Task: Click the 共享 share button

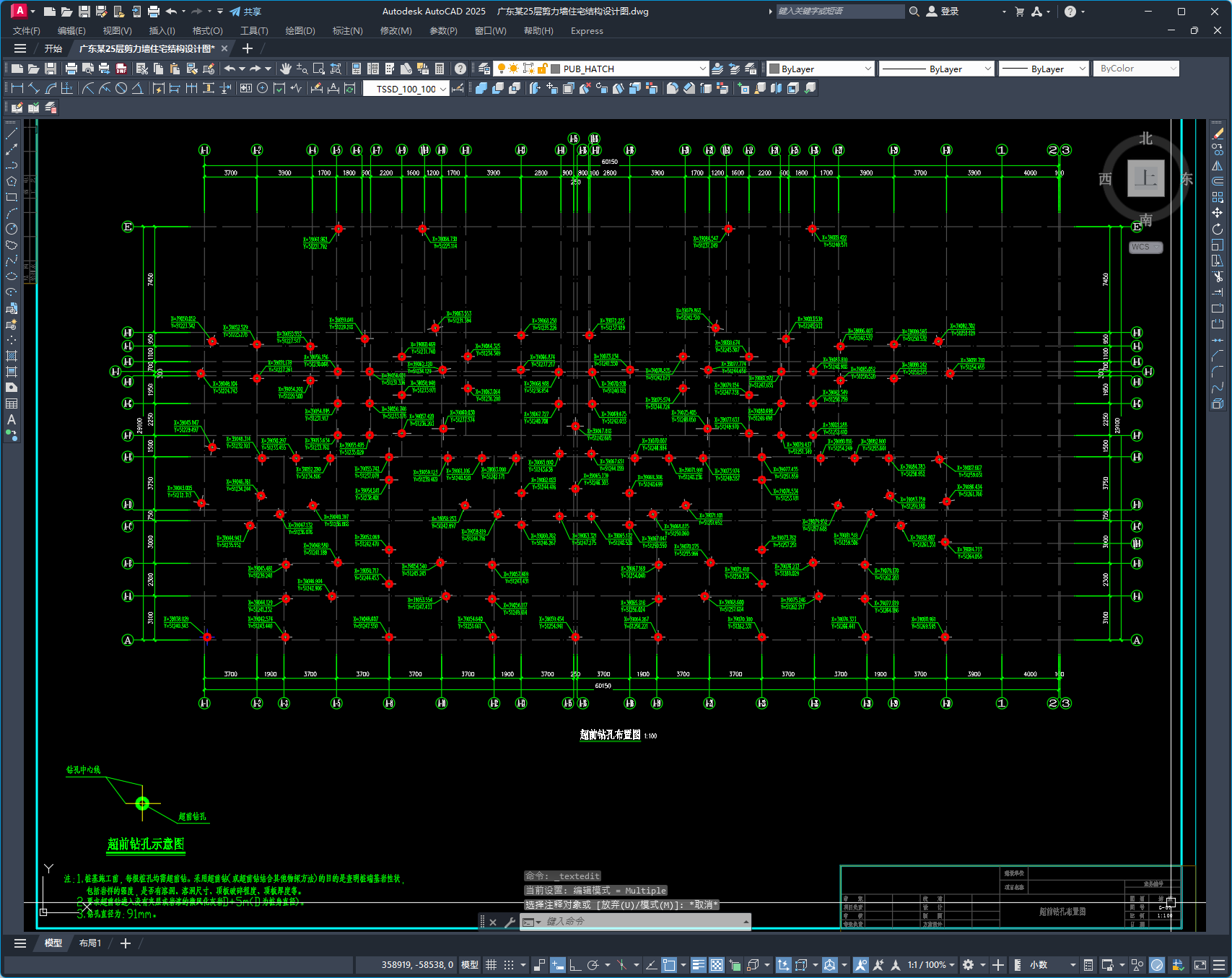Action: pyautogui.click(x=245, y=12)
